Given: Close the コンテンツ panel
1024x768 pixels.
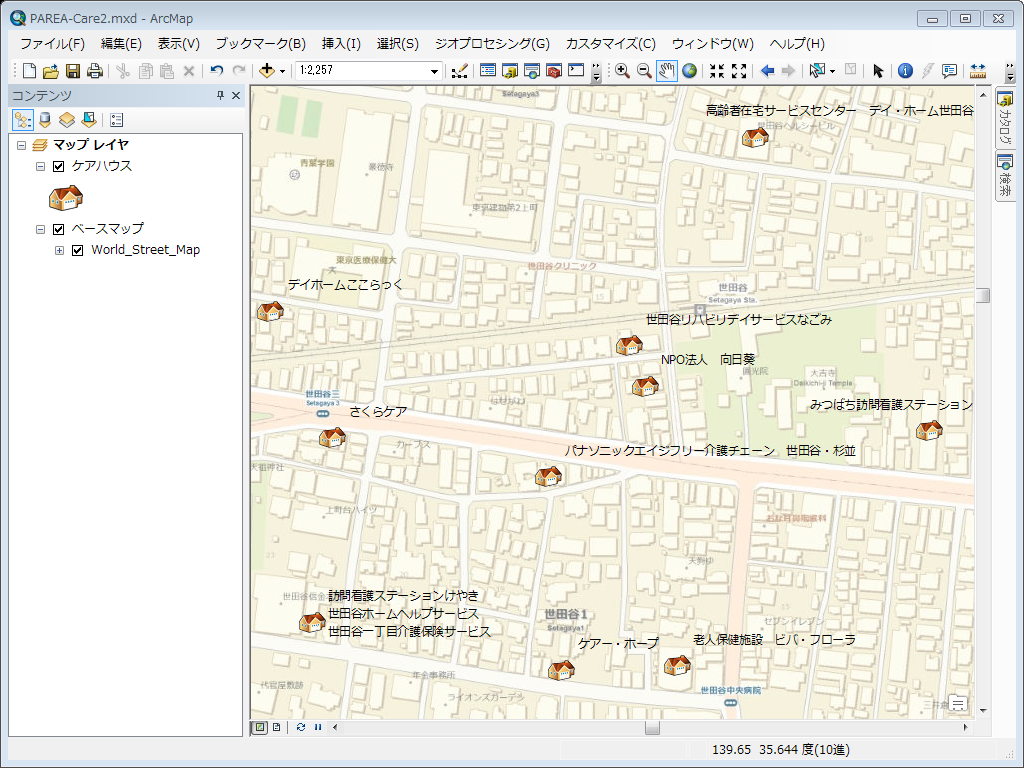Looking at the screenshot, I should [236, 95].
